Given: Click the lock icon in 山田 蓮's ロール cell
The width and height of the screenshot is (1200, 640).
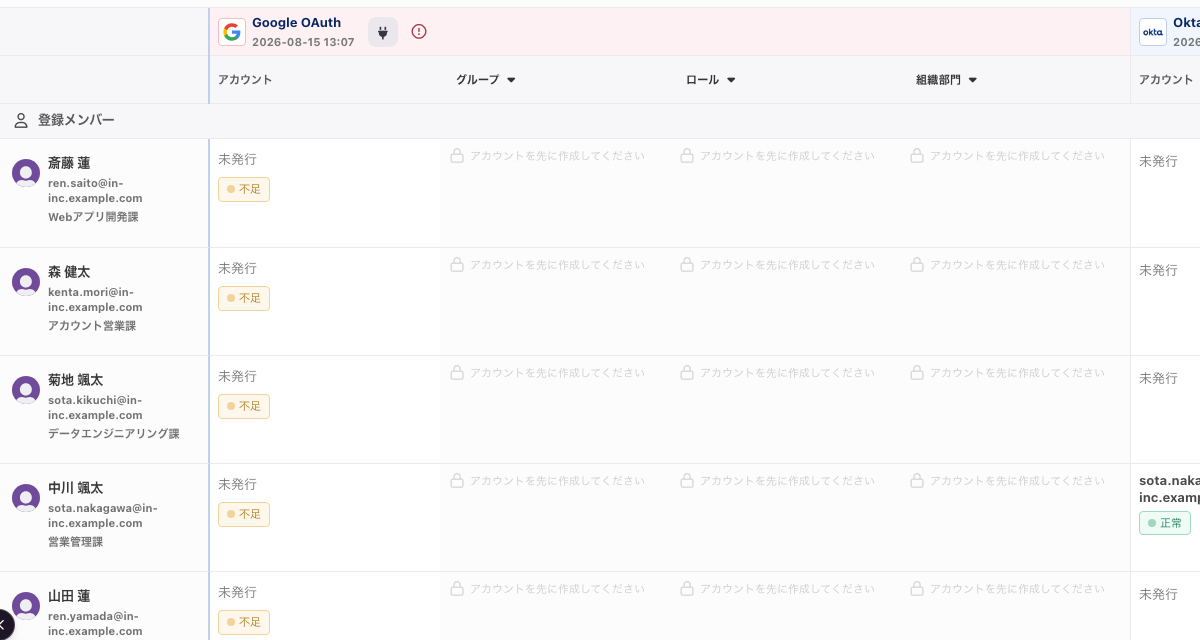Looking at the screenshot, I should pos(687,589).
